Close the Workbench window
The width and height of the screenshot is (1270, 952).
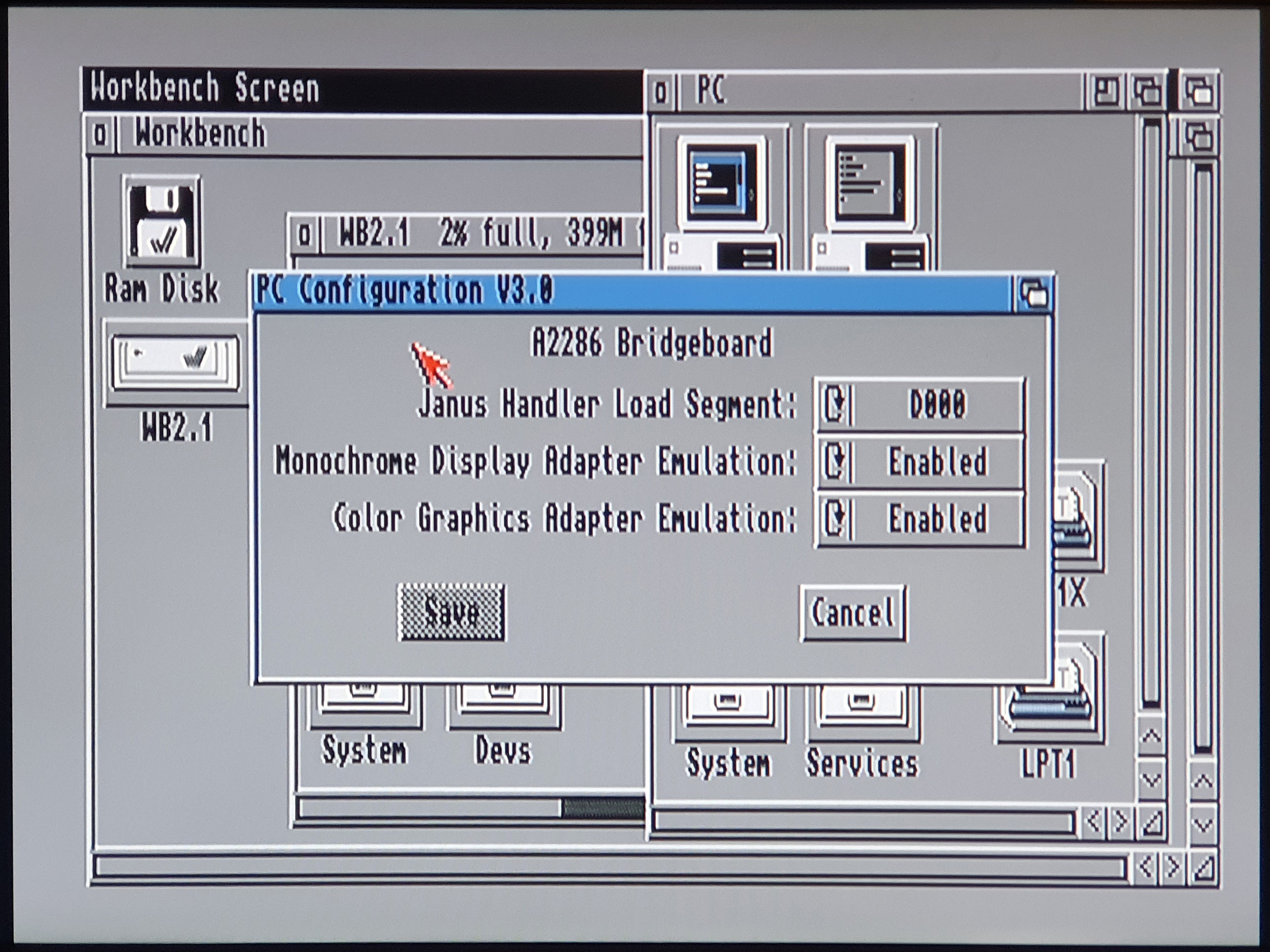tap(100, 135)
